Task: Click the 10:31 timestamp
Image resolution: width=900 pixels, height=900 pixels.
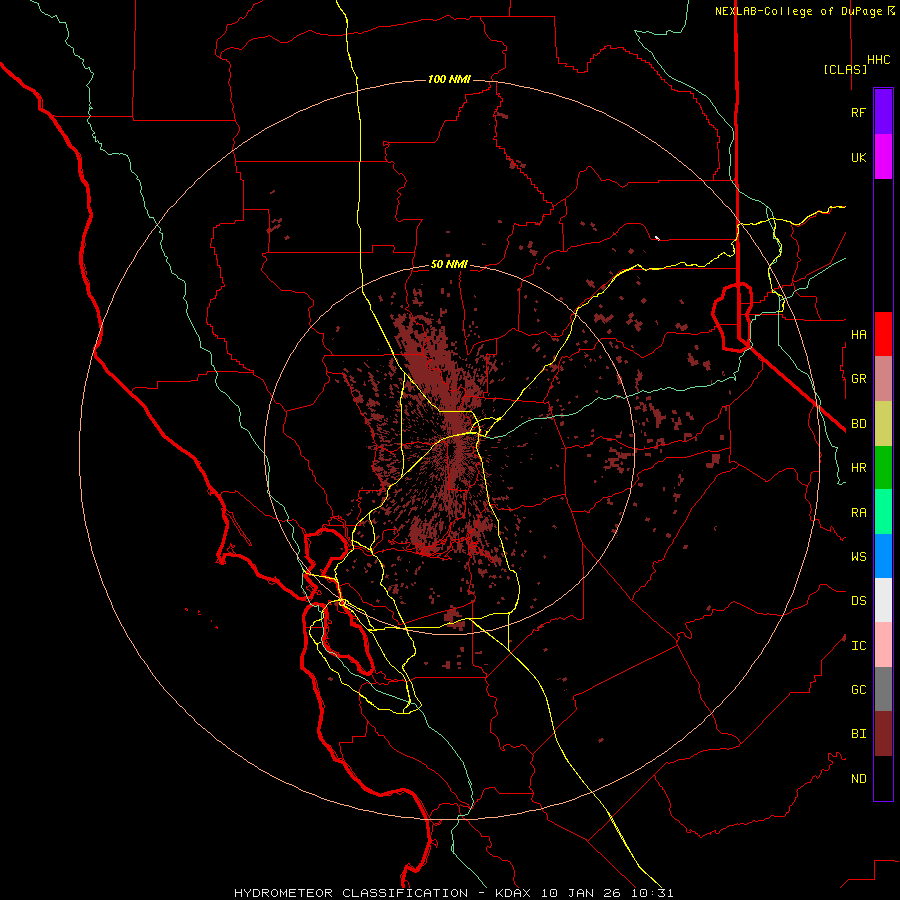Action: pyautogui.click(x=653, y=893)
